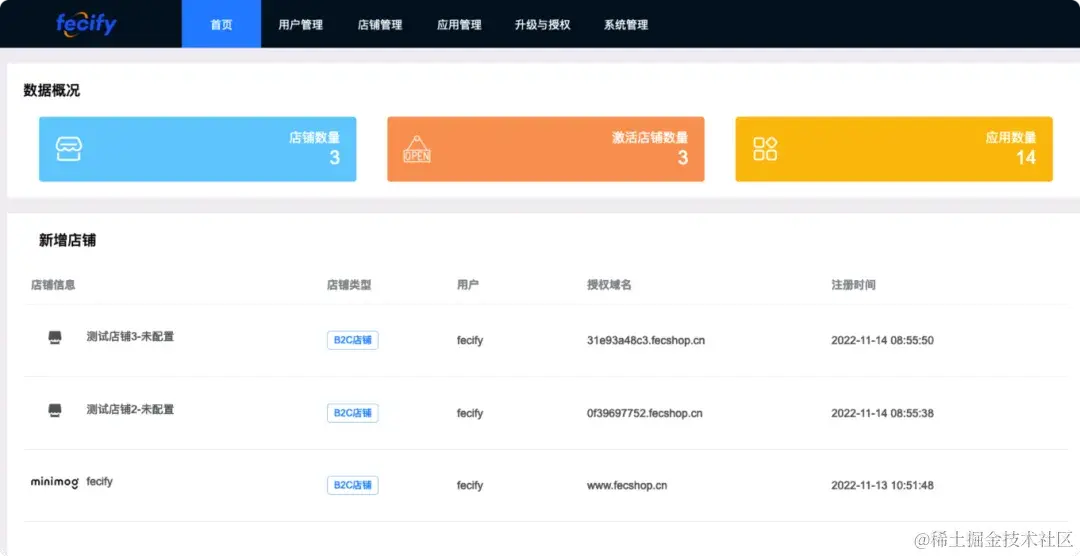
Task: Click the minimog logo in fecify row
Action: coord(54,482)
